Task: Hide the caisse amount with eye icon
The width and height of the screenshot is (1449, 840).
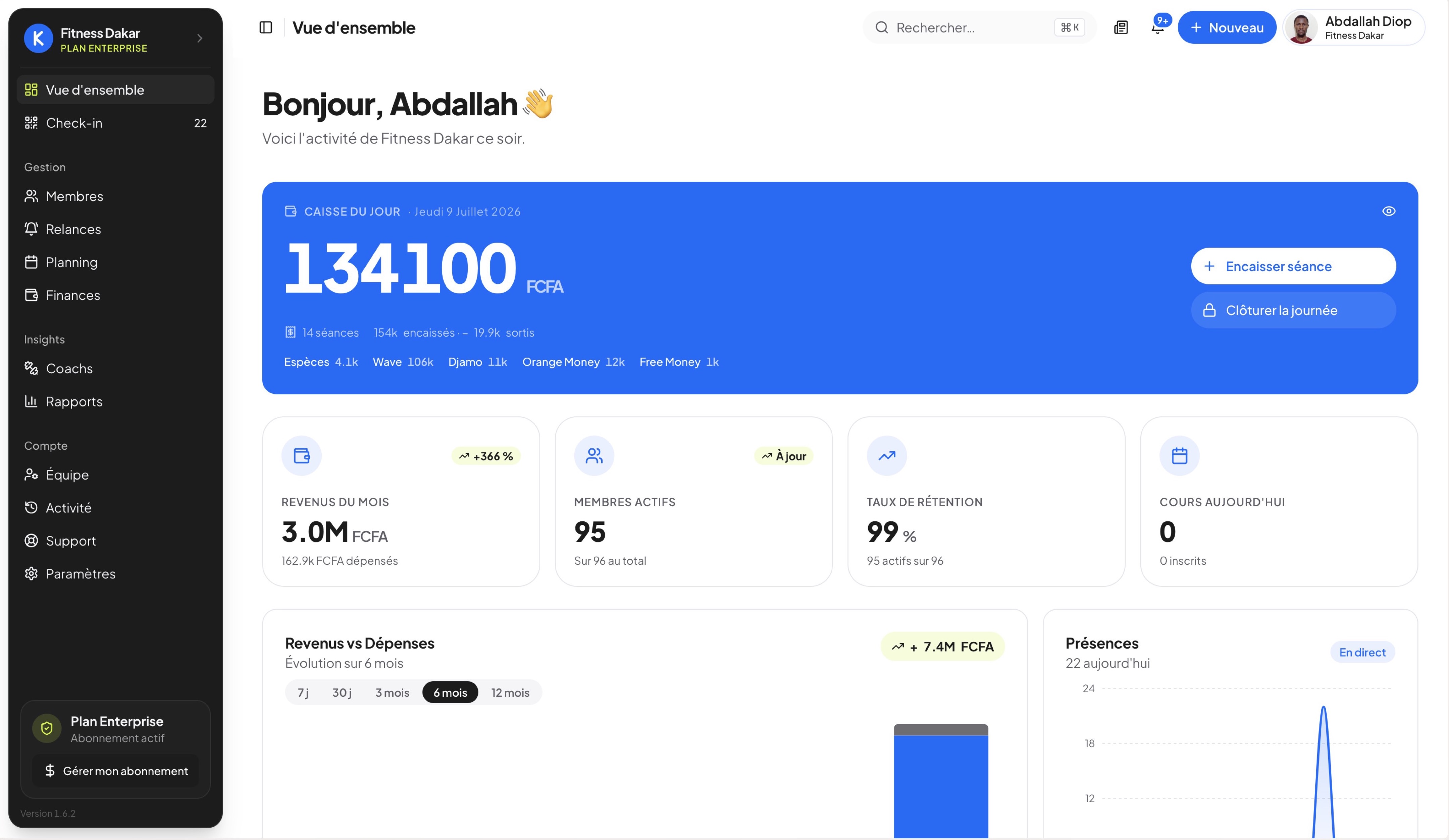Action: (x=1389, y=211)
